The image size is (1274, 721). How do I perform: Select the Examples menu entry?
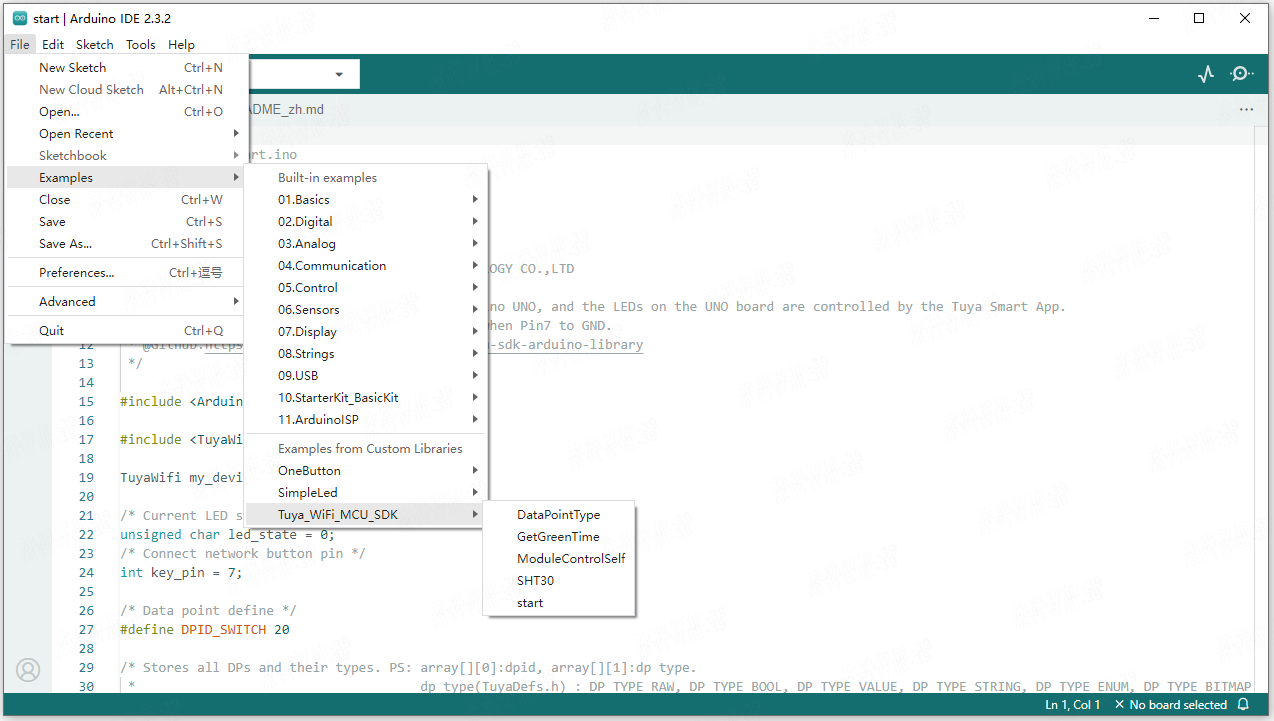pos(127,178)
